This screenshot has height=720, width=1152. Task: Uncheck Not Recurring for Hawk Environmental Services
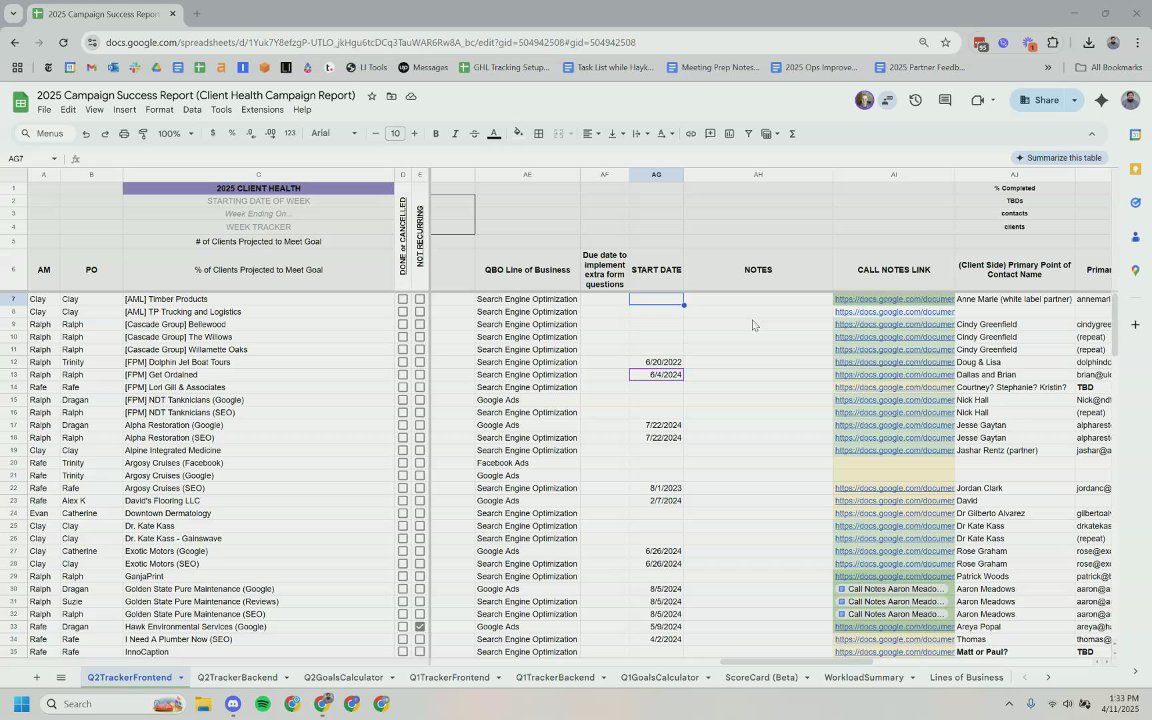(x=420, y=627)
